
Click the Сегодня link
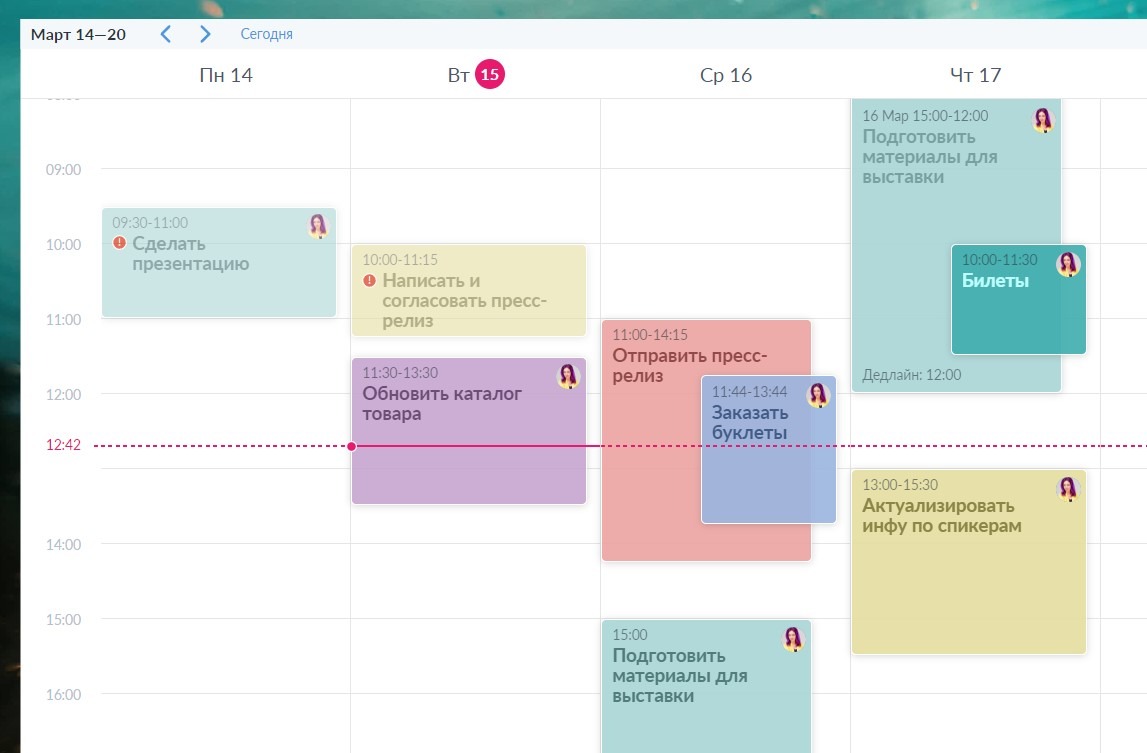click(x=266, y=34)
